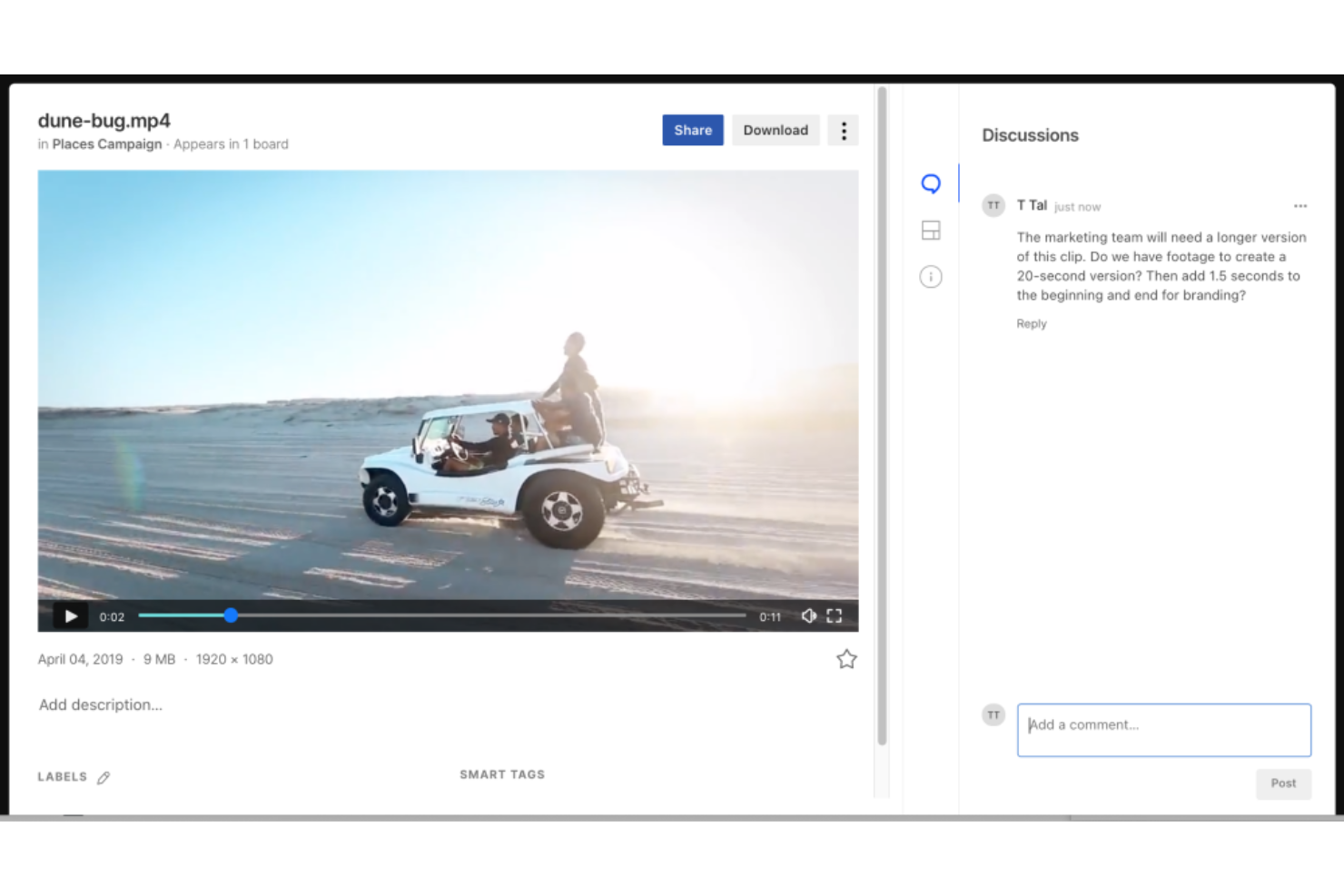Click Add description for the file
This screenshot has width=1344, height=896.
(100, 704)
